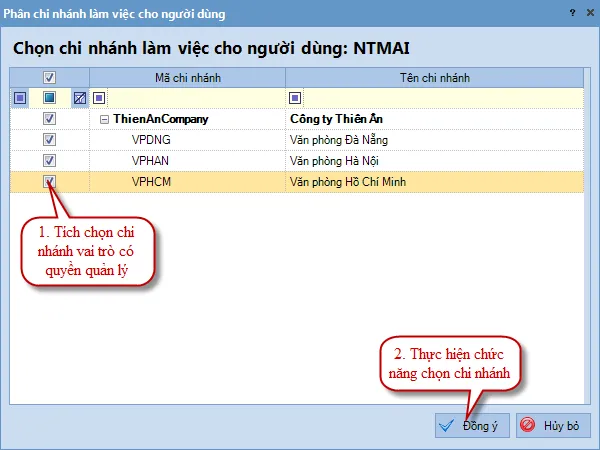Click the Đồng ý button
The width and height of the screenshot is (600, 450).
(472, 426)
